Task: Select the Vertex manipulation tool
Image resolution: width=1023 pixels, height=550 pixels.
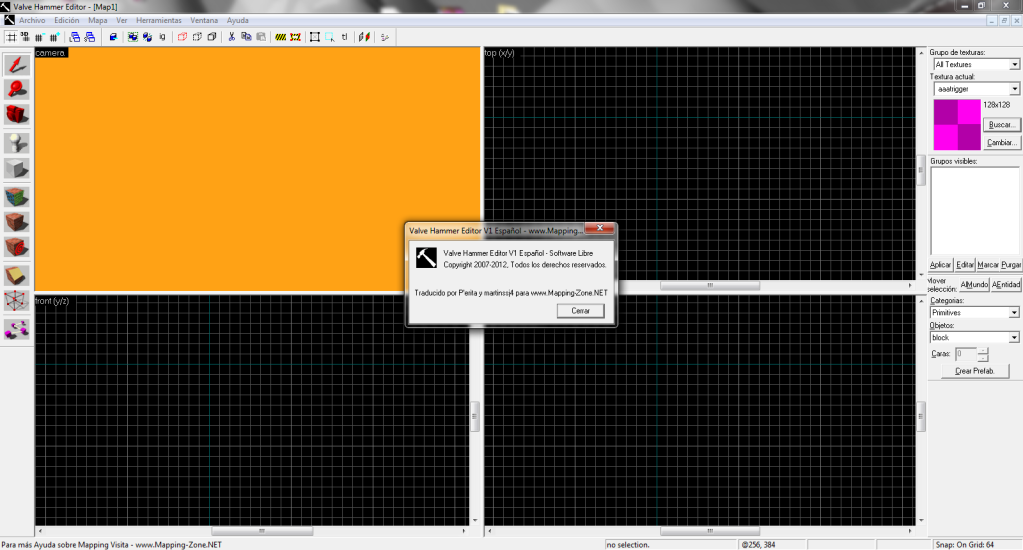Action: tap(17, 301)
